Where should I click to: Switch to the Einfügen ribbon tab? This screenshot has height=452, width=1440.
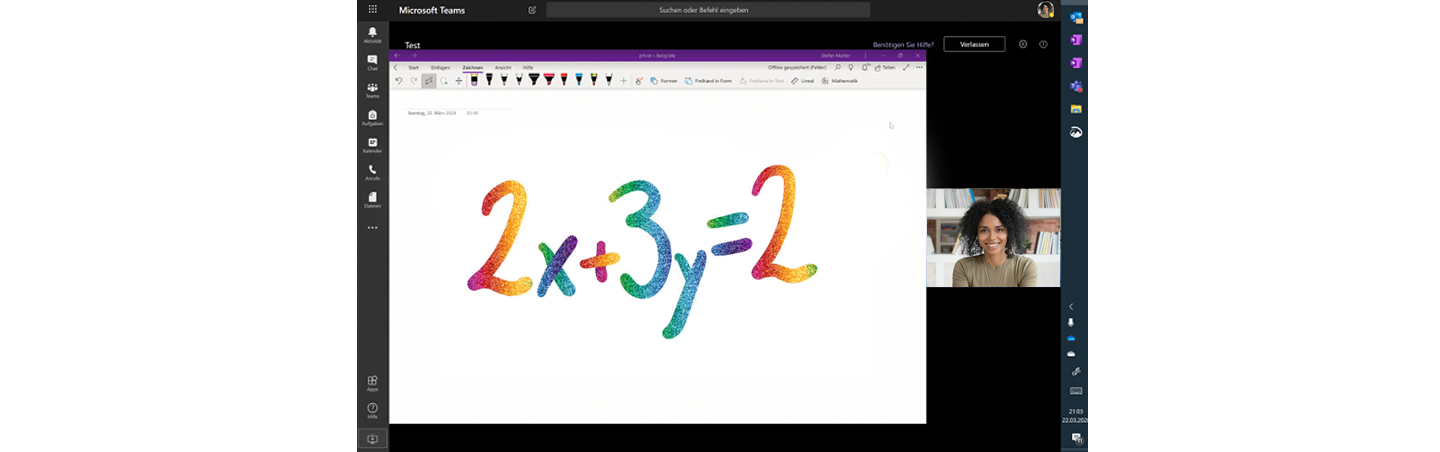(x=440, y=67)
